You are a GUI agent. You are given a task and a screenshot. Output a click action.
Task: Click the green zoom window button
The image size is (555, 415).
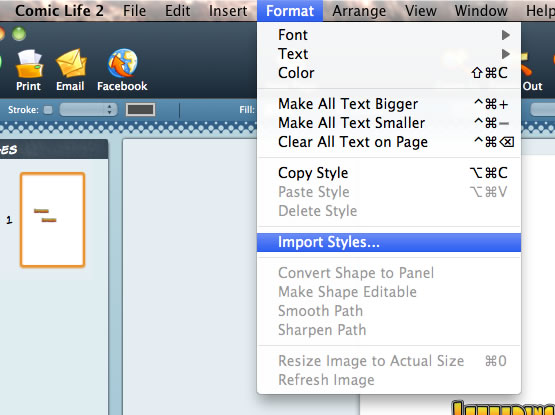click(19, 34)
